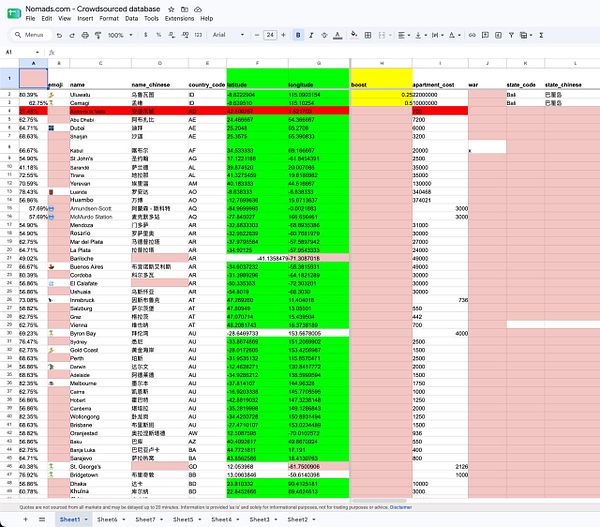
Task: Print the spreadsheet with printer icon
Action: click(x=85, y=35)
